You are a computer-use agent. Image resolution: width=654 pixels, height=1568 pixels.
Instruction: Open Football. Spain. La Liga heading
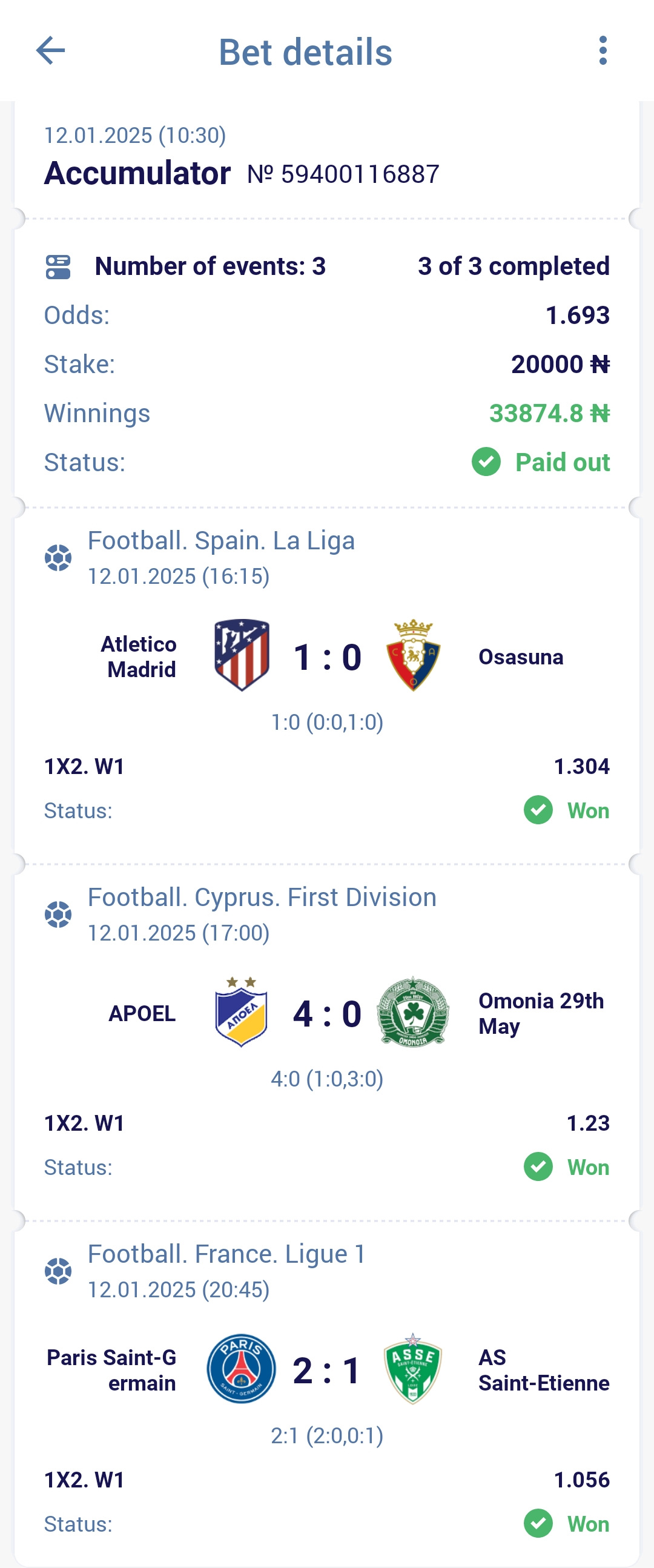(222, 540)
